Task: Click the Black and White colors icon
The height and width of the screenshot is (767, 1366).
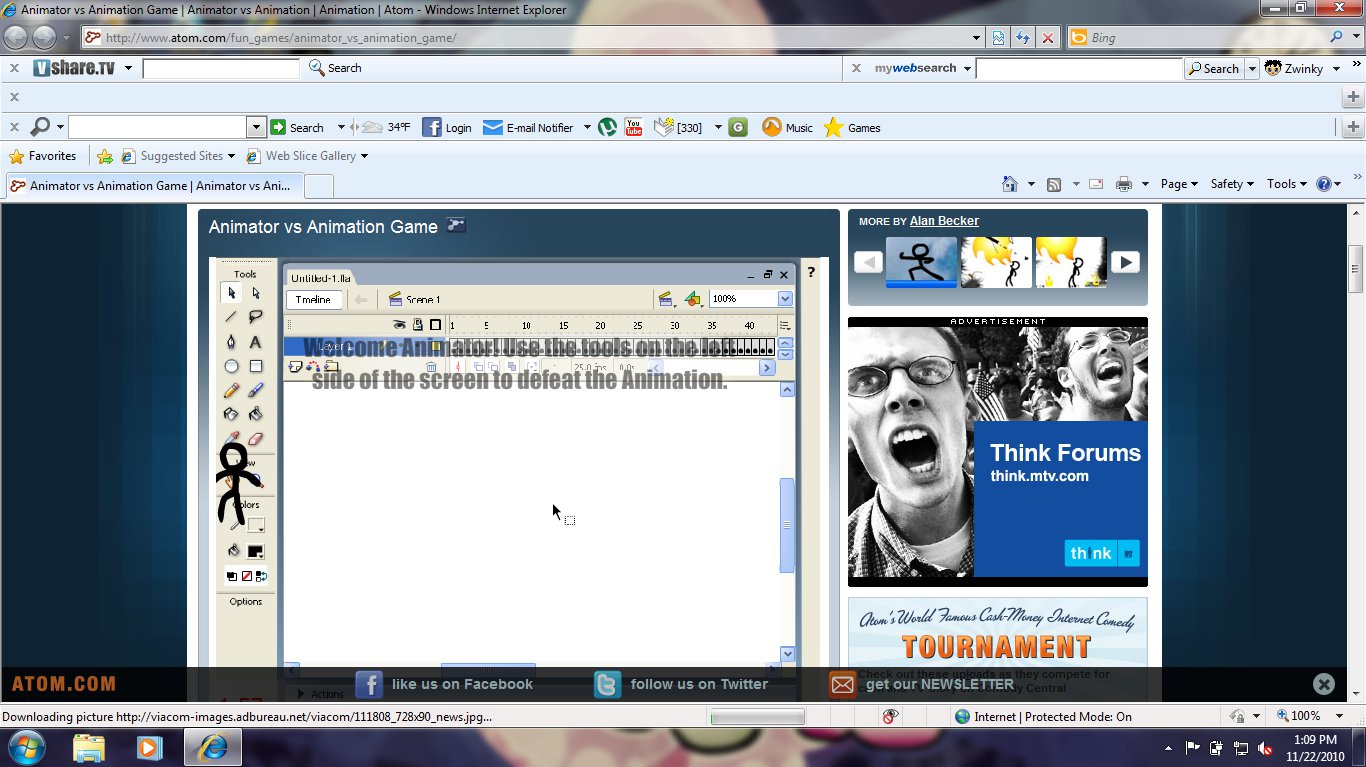Action: click(232, 576)
